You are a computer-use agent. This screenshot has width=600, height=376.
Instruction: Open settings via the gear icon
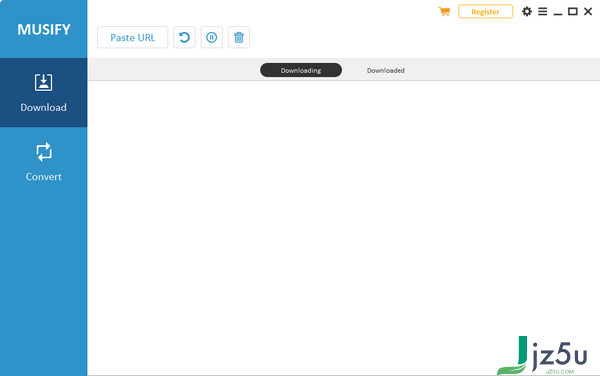(527, 11)
